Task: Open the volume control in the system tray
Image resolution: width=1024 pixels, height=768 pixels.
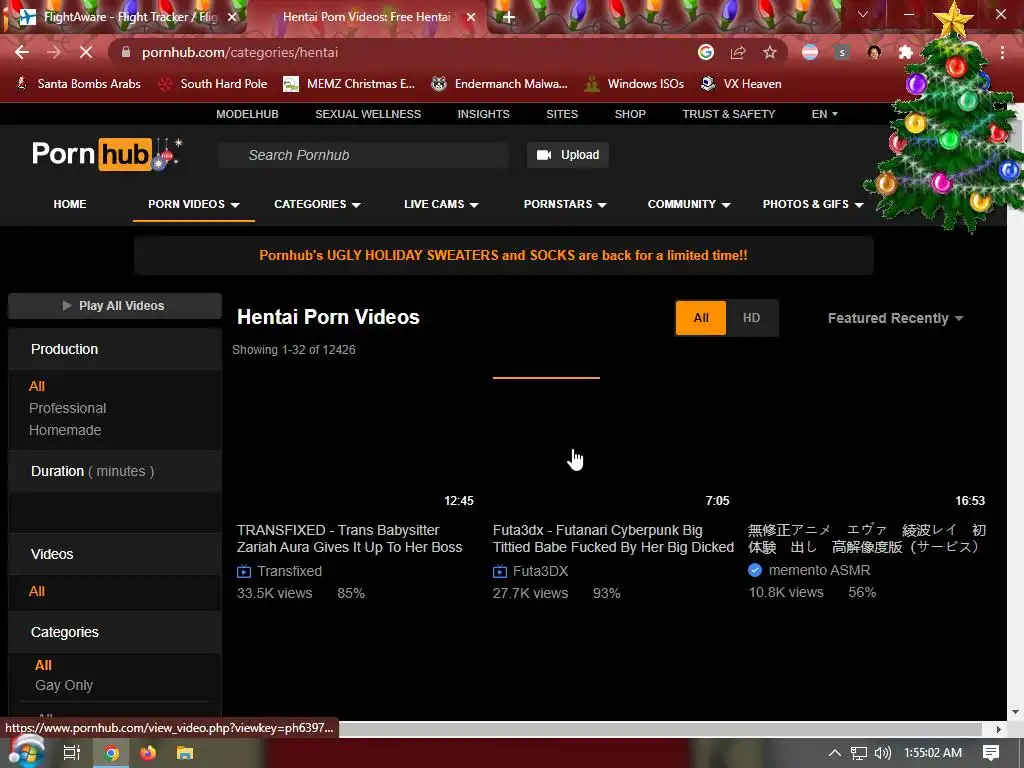Action: pos(882,753)
